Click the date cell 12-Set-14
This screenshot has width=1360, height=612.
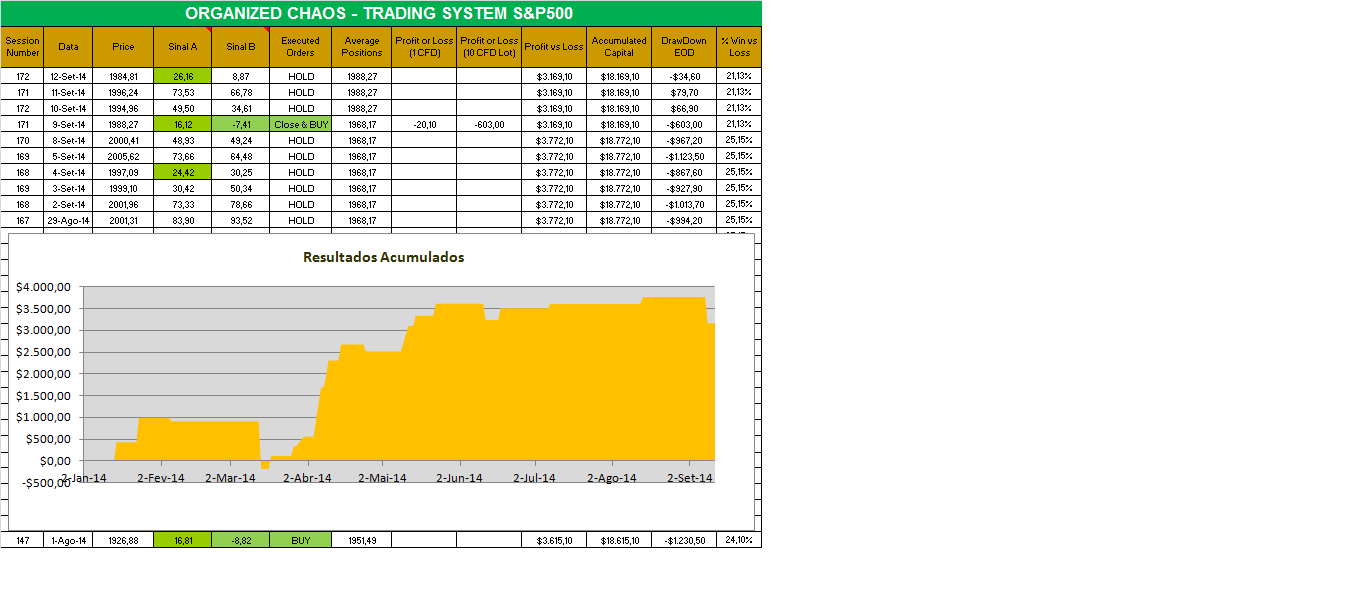coord(69,76)
